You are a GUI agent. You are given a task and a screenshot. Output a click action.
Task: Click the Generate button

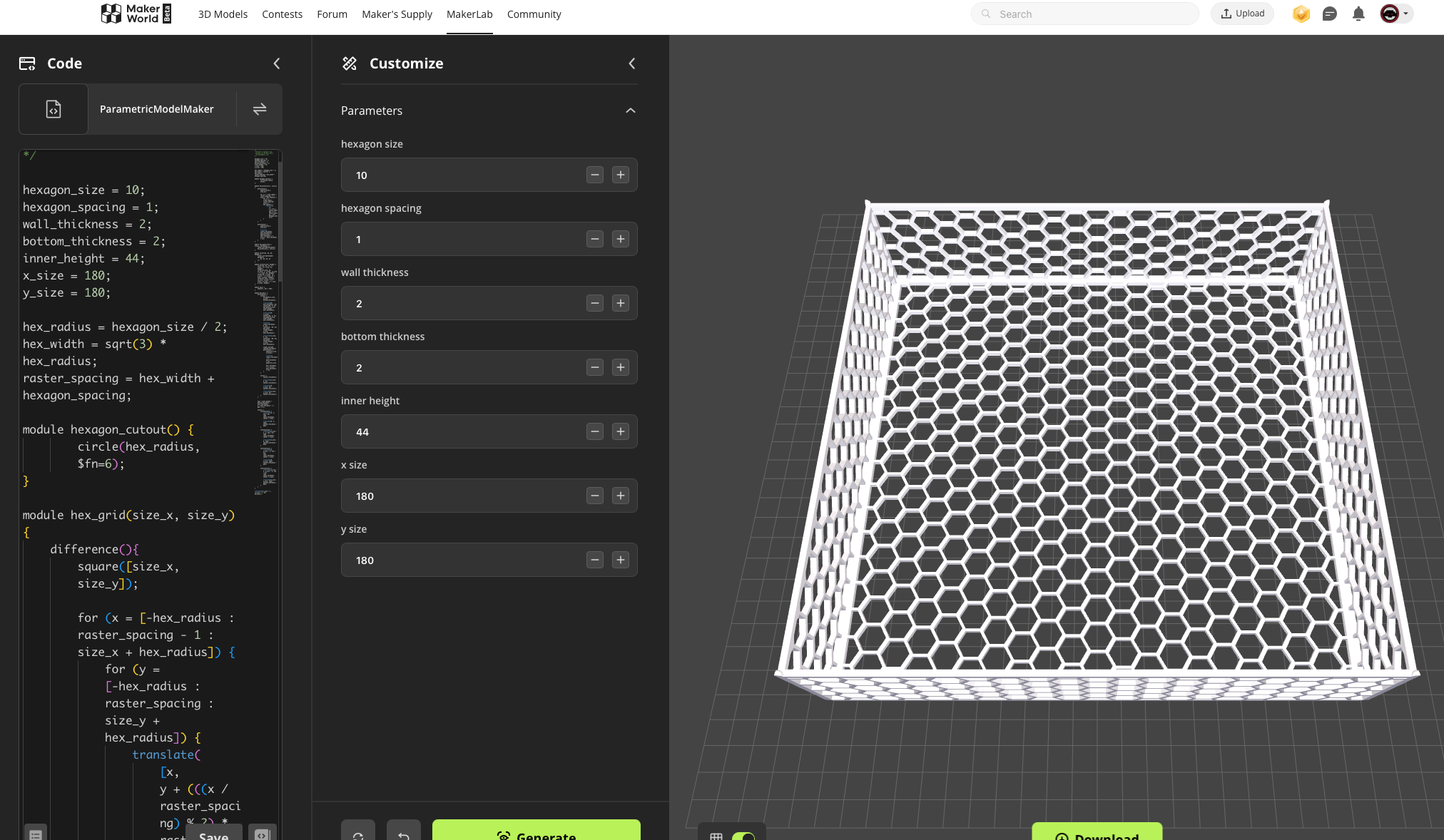click(537, 831)
